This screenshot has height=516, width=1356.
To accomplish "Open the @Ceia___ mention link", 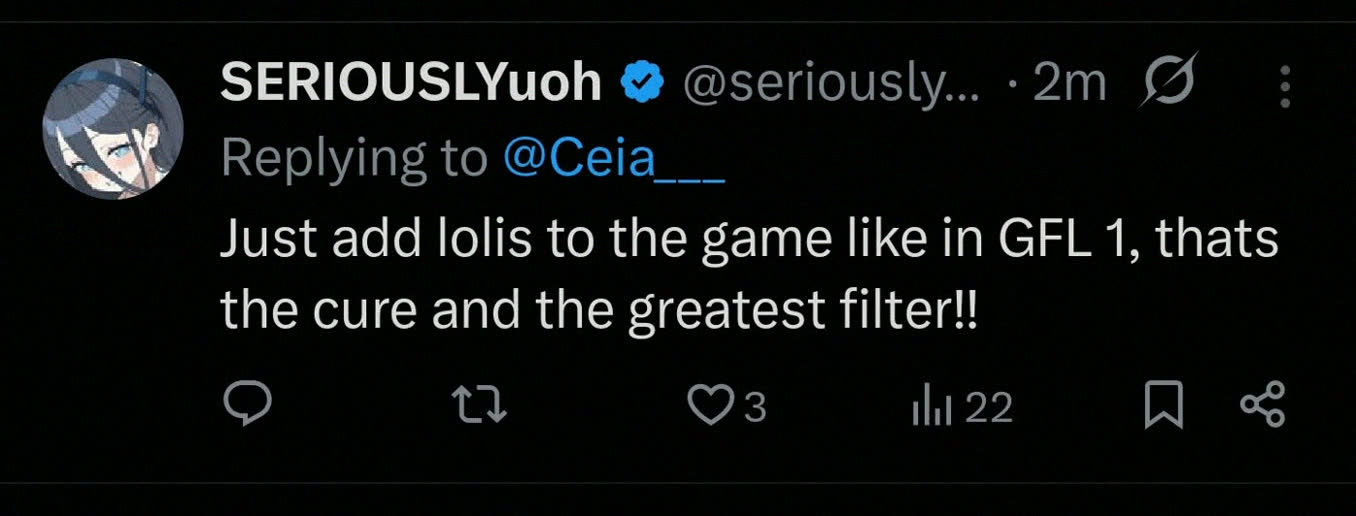I will [x=612, y=159].
